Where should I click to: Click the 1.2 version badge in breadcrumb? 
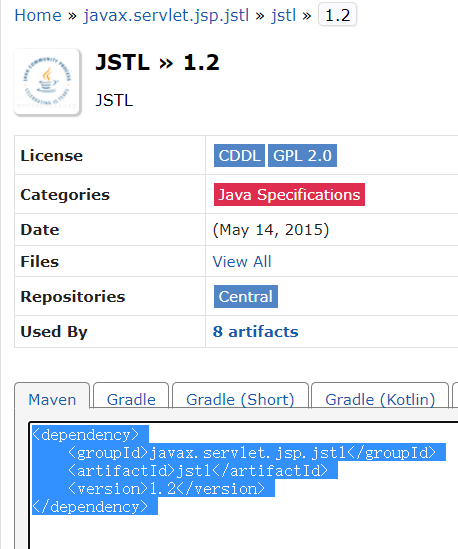click(337, 15)
